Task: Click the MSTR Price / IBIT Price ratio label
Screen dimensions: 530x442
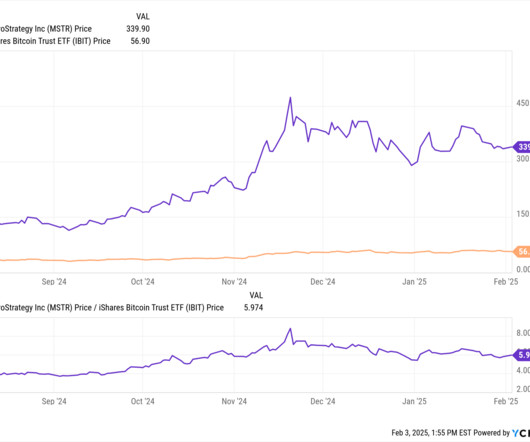Action: point(112,308)
